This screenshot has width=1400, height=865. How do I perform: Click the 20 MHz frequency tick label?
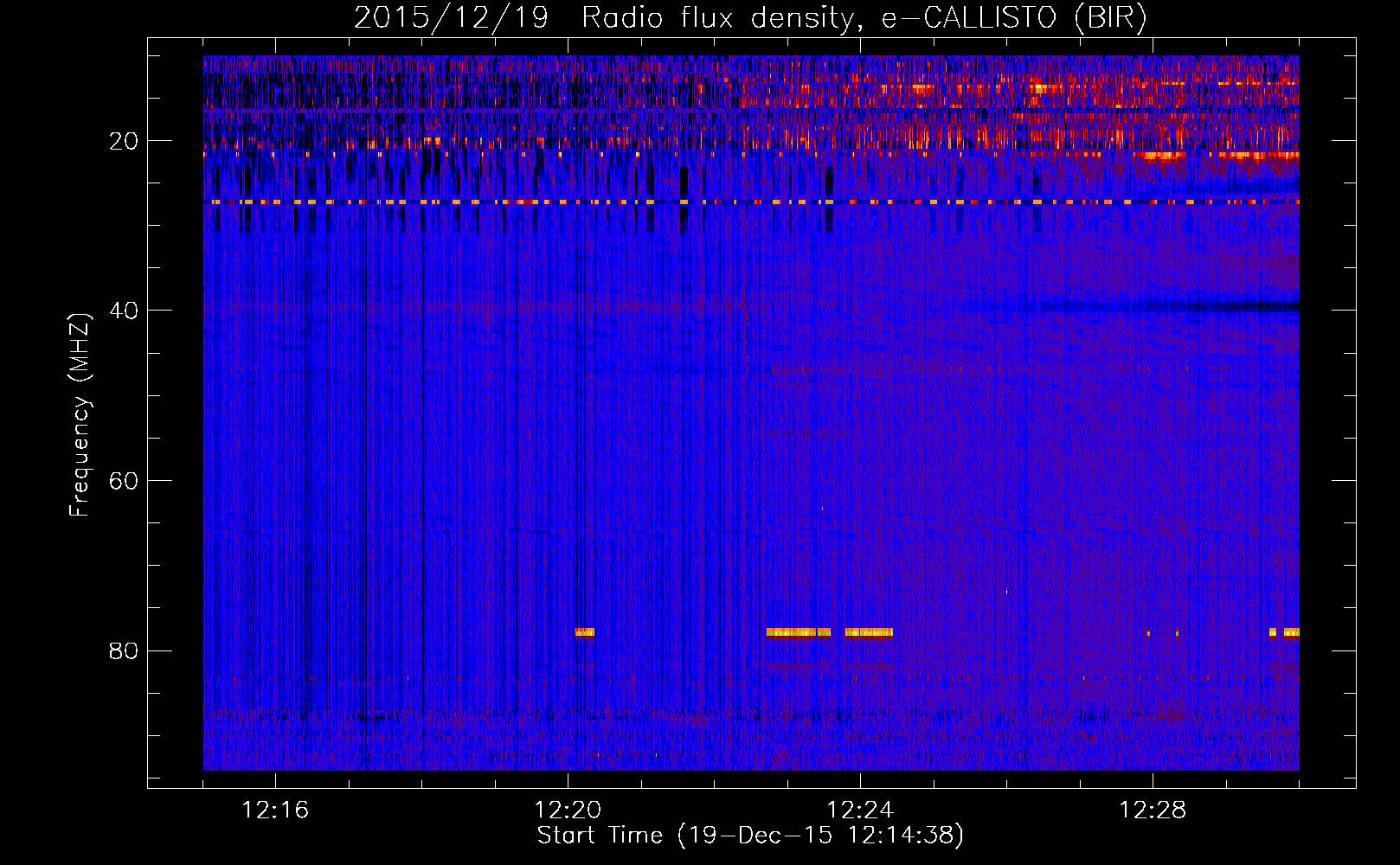coord(124,141)
